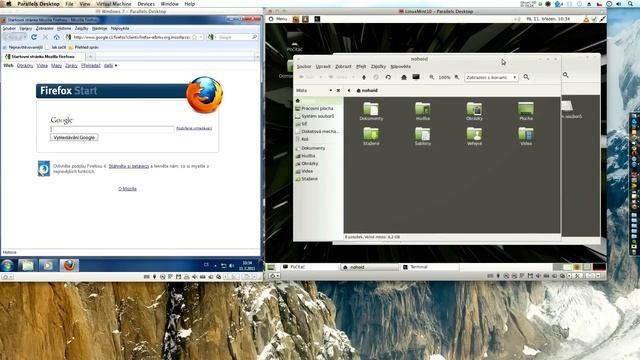
Task: Click the O Mozille link
Action: (127, 189)
